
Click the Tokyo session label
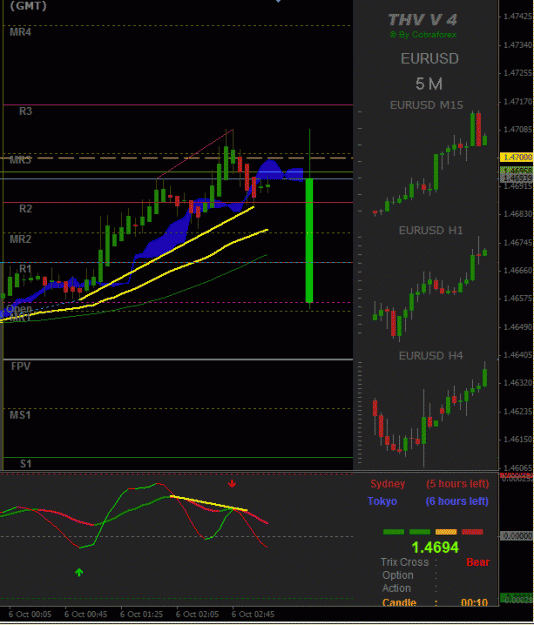382,501
